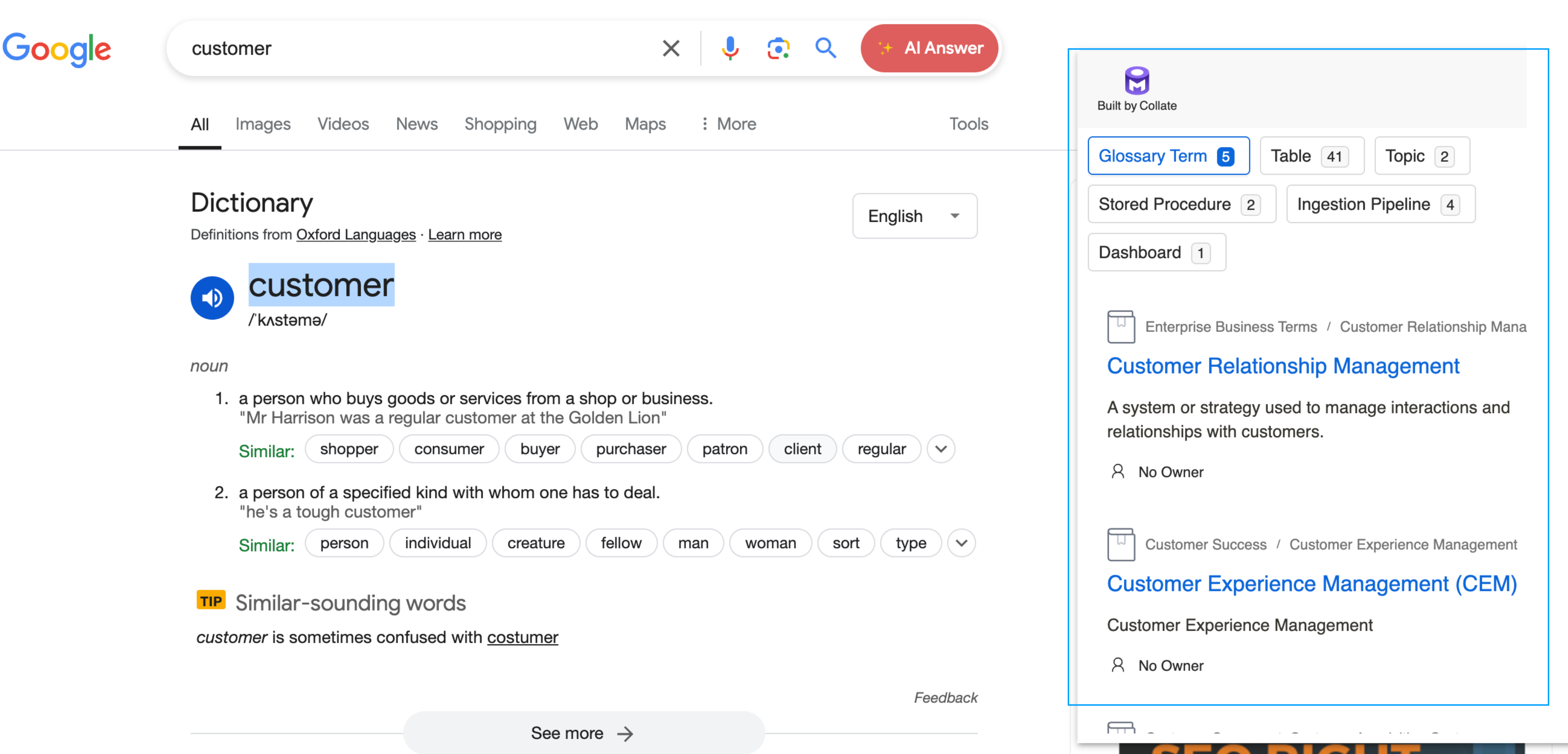Image resolution: width=1568 pixels, height=754 pixels.
Task: Open the Maps tab
Action: coord(645,124)
